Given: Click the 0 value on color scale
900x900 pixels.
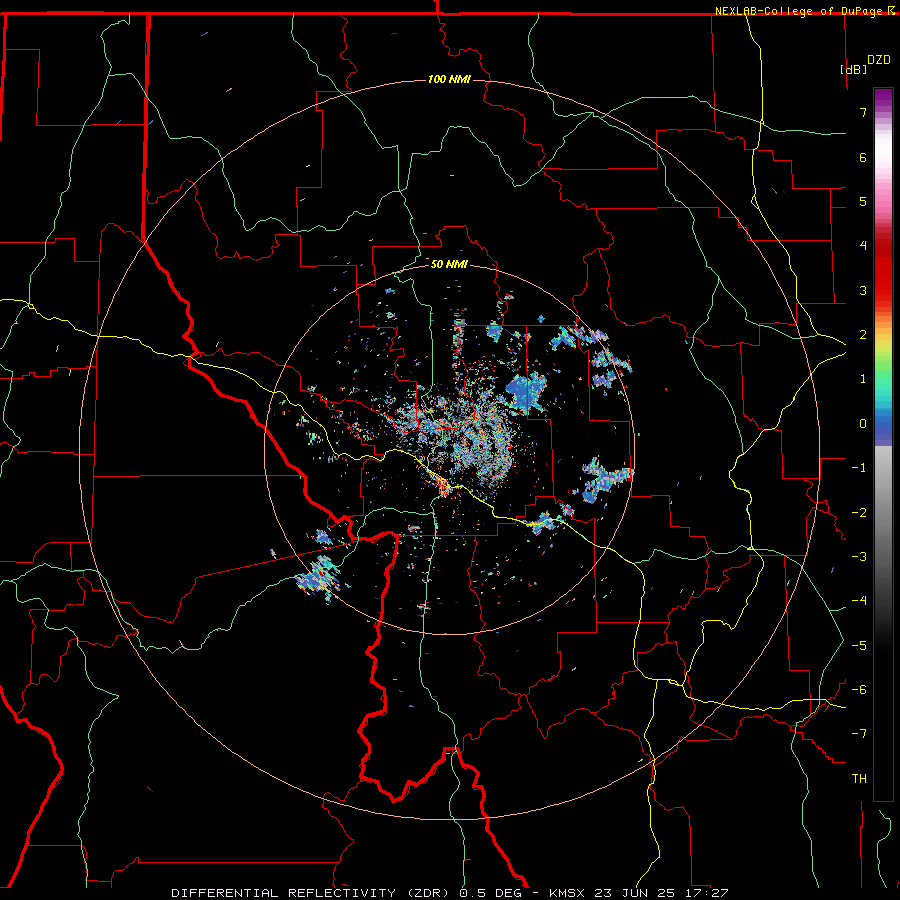Looking at the screenshot, I should (863, 424).
